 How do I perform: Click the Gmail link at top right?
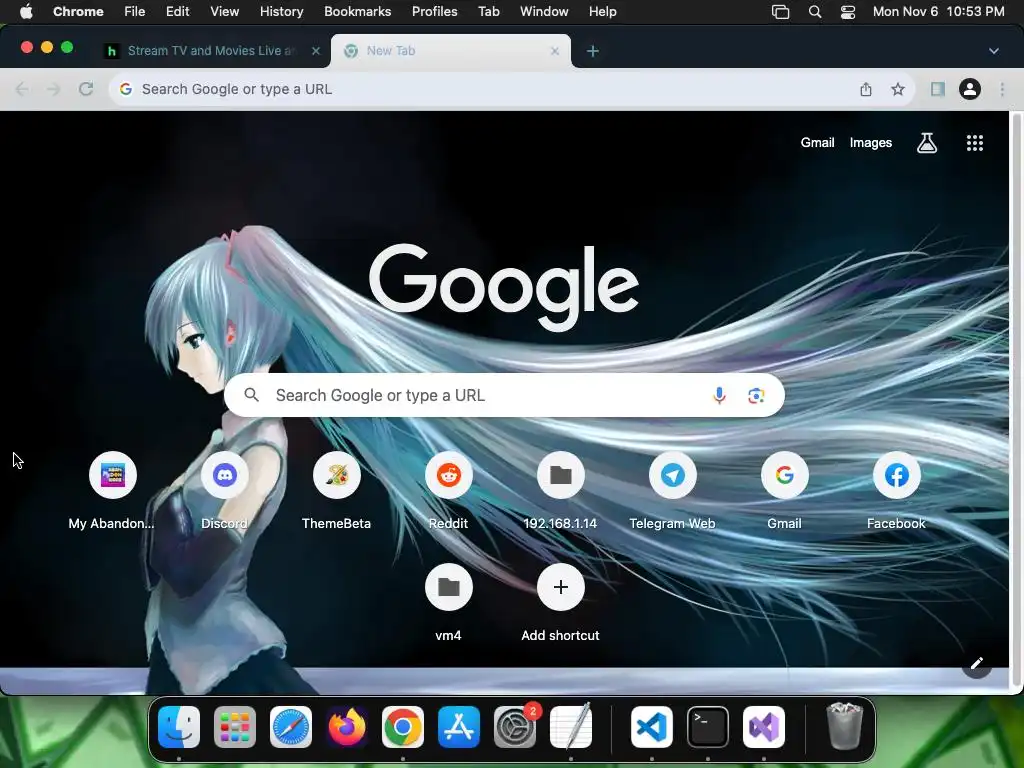817,142
